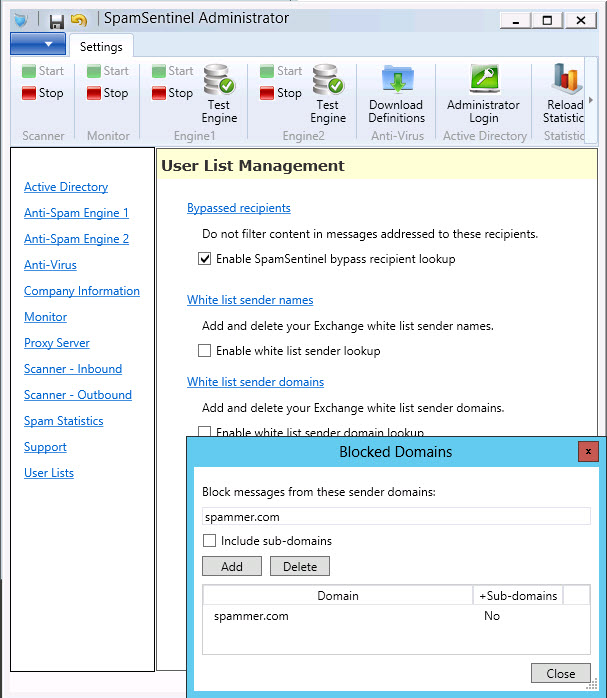This screenshot has width=607, height=698.
Task: Stop the Scanner service
Action: [43, 93]
